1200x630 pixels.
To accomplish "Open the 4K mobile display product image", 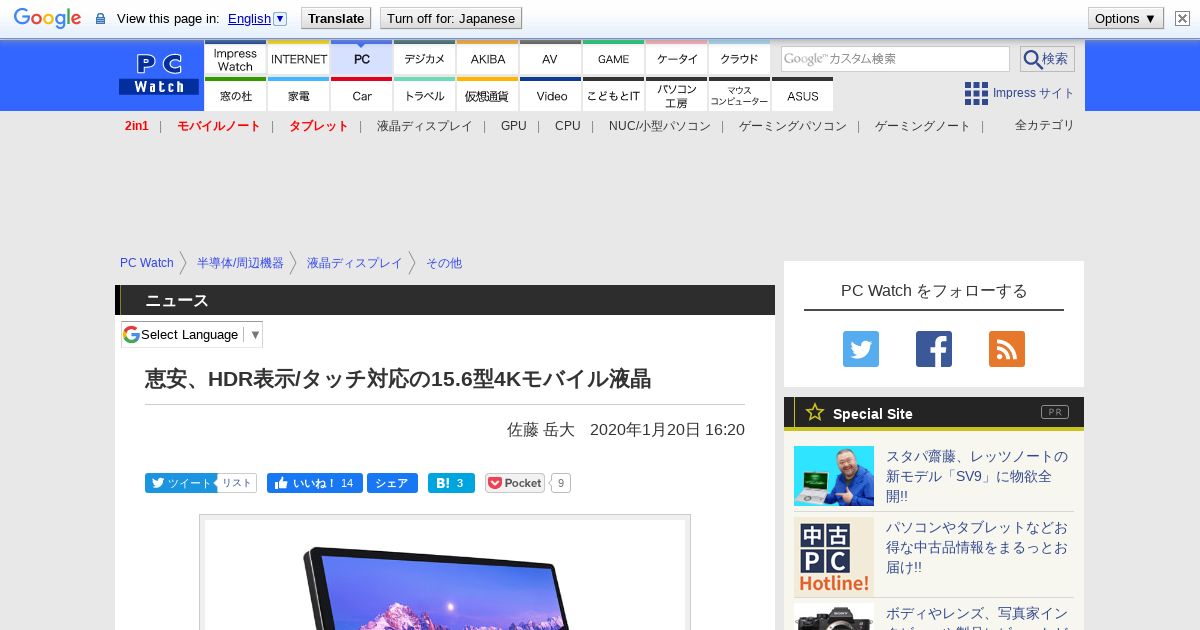I will coord(445,574).
